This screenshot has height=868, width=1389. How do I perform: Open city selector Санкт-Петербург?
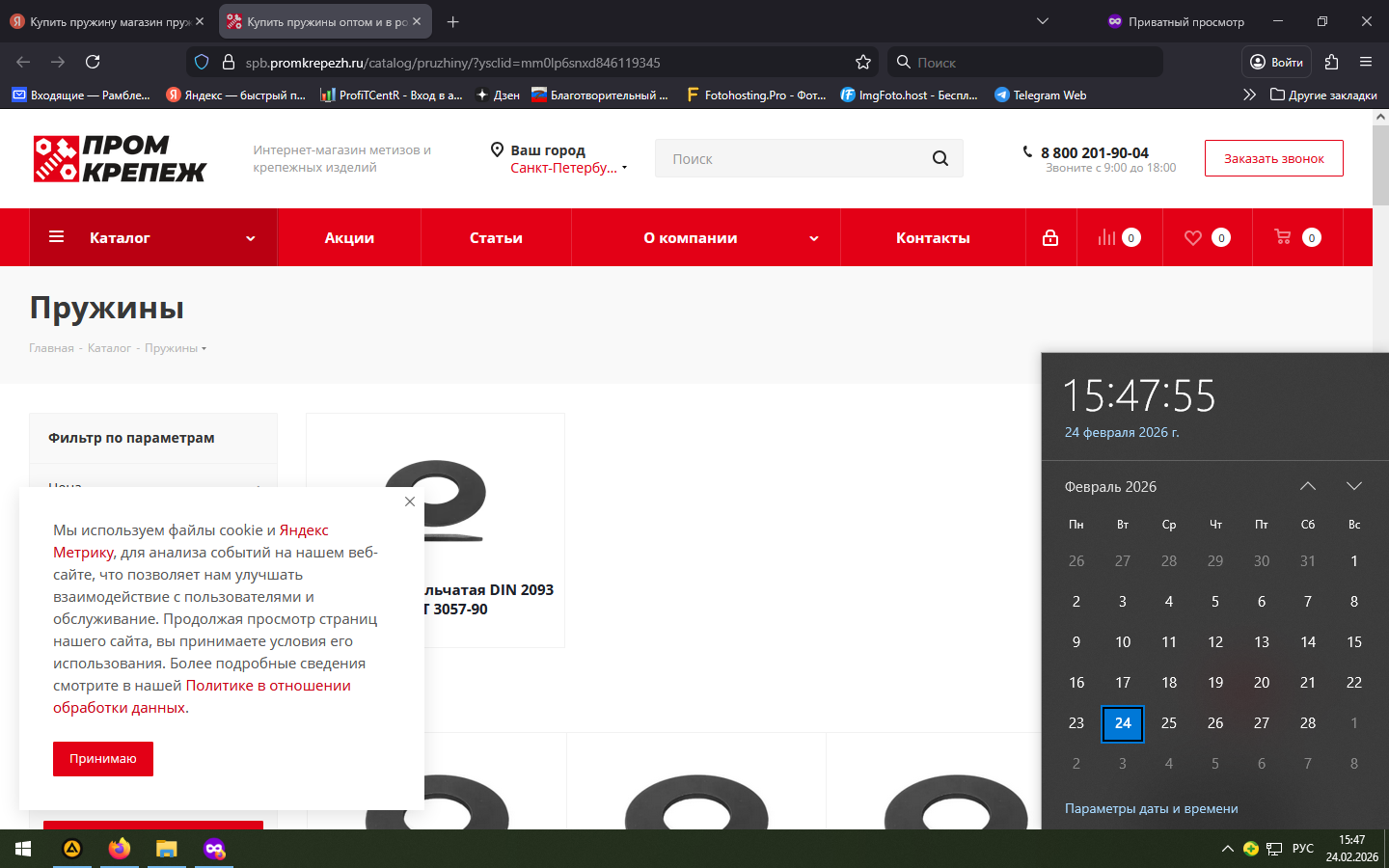tap(567, 168)
